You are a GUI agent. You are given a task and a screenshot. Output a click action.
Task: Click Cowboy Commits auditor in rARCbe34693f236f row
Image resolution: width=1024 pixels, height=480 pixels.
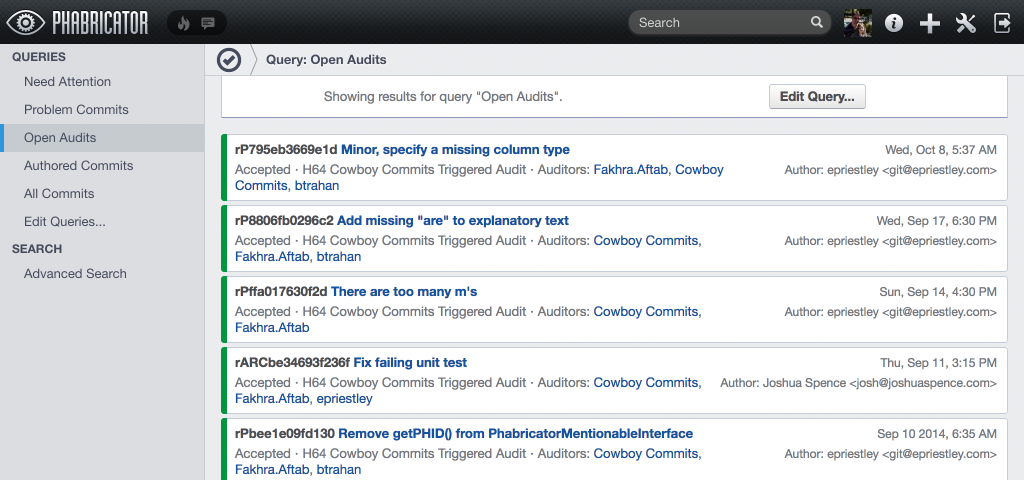645,383
